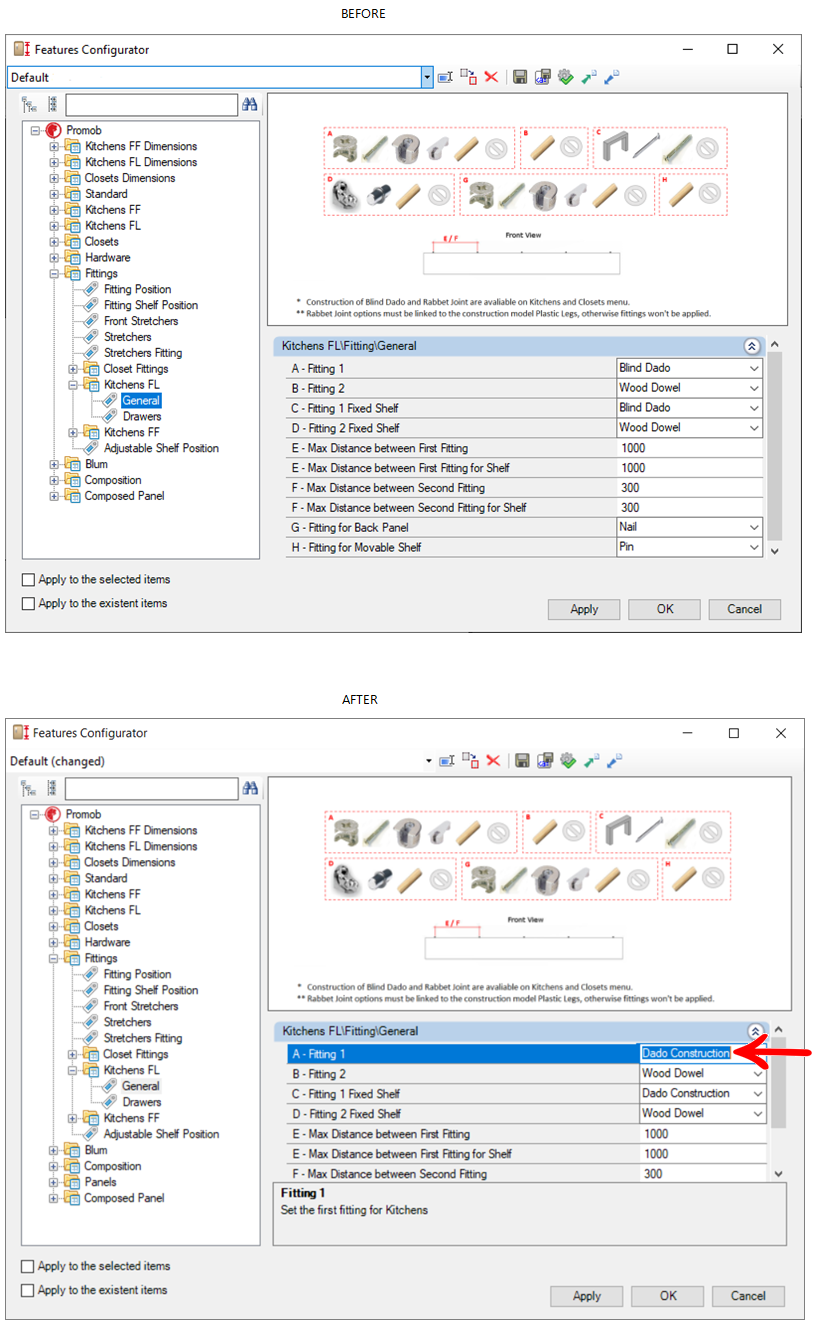The width and height of the screenshot is (815, 1338).
Task: Open configuration name dropdown in BEFORE window
Action: coord(427,77)
